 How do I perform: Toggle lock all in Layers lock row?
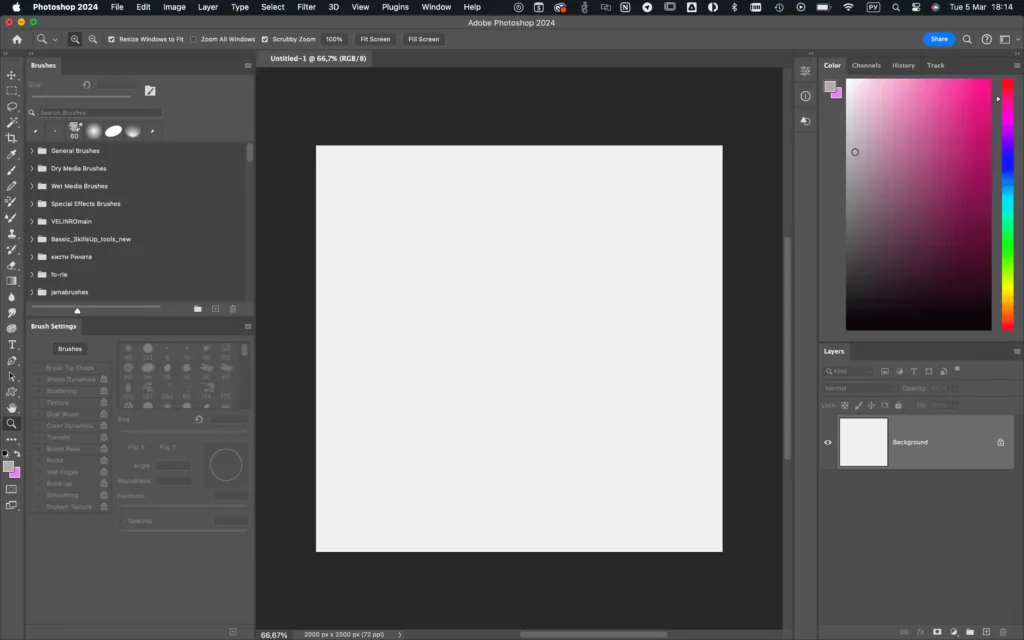(898, 406)
